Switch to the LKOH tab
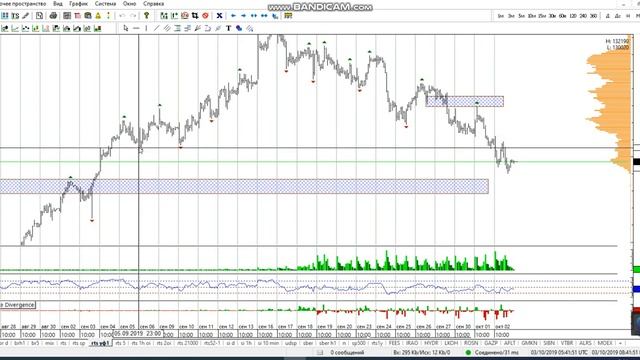This screenshot has height=360, width=640. click(x=451, y=343)
